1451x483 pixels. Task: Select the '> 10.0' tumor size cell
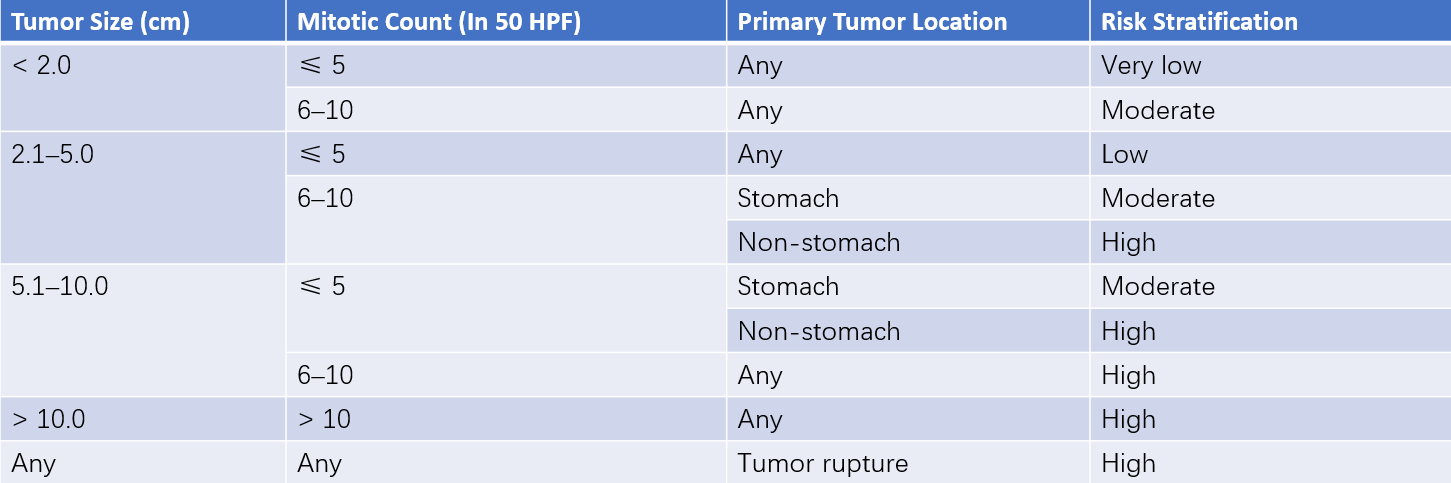pos(143,419)
